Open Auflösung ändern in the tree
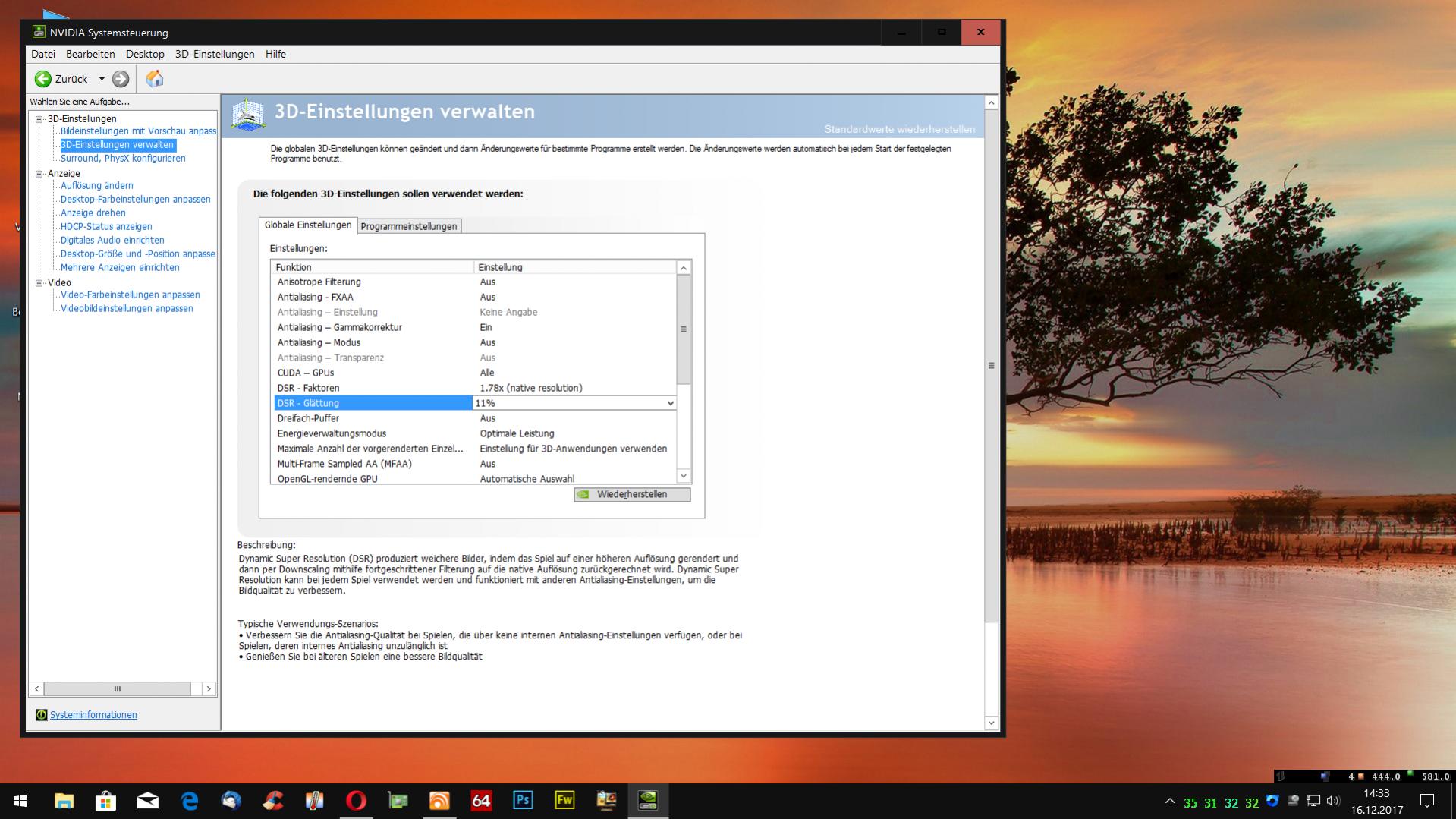 (97, 186)
